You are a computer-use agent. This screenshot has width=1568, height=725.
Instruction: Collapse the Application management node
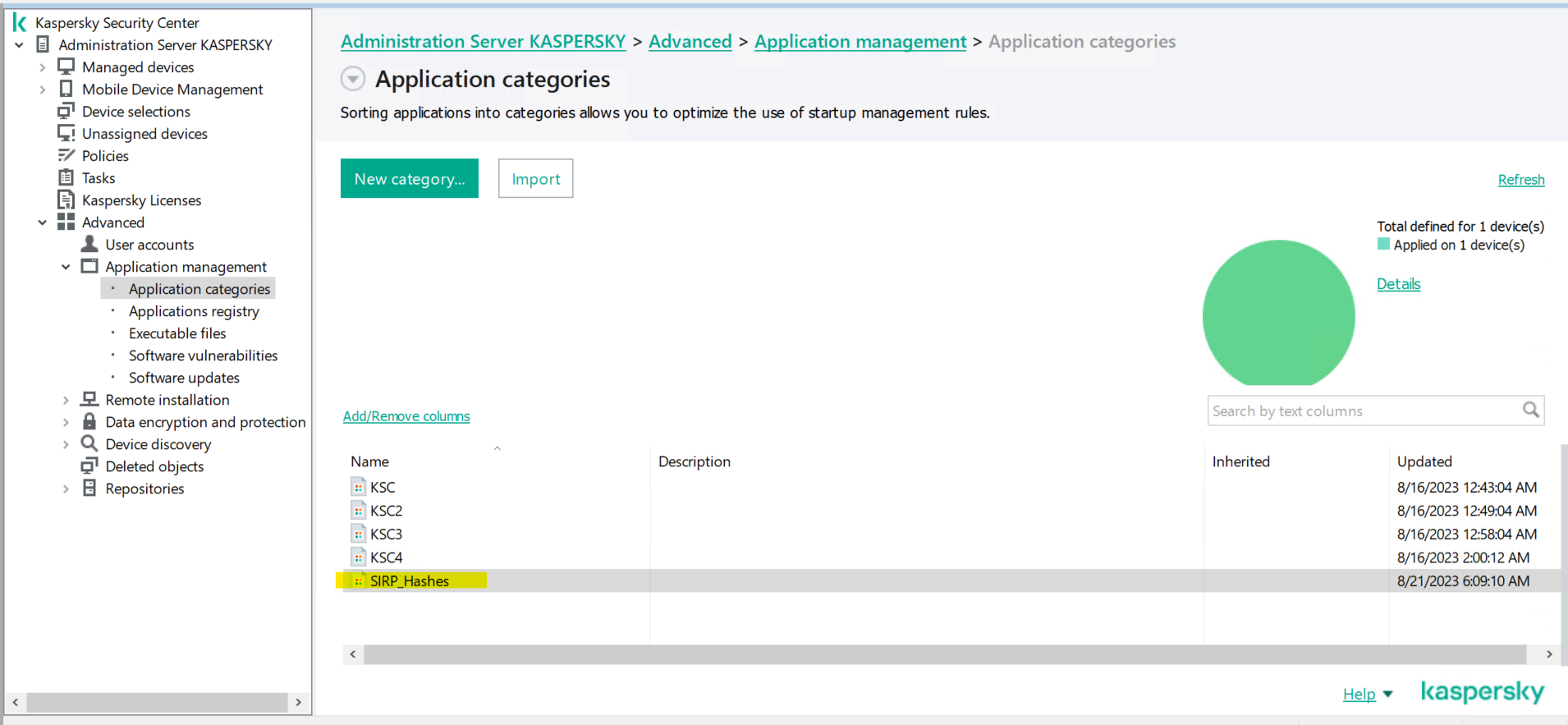66,267
